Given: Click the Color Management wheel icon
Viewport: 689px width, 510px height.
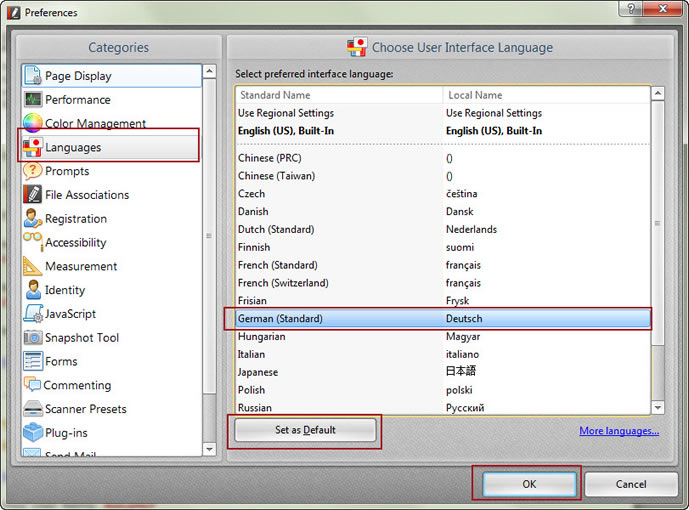Looking at the screenshot, I should (x=33, y=123).
